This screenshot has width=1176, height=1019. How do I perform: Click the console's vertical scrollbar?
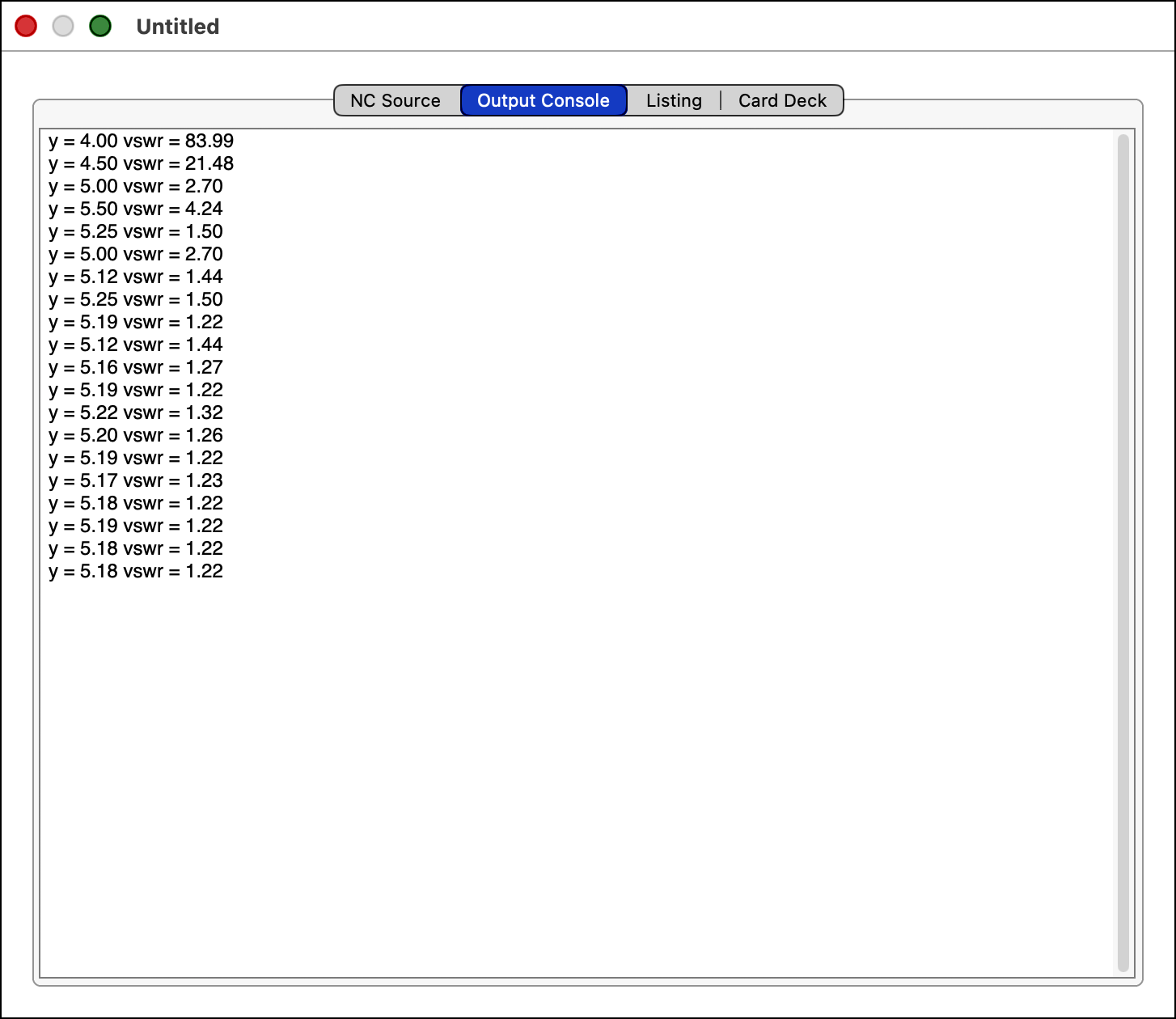tap(1122, 552)
